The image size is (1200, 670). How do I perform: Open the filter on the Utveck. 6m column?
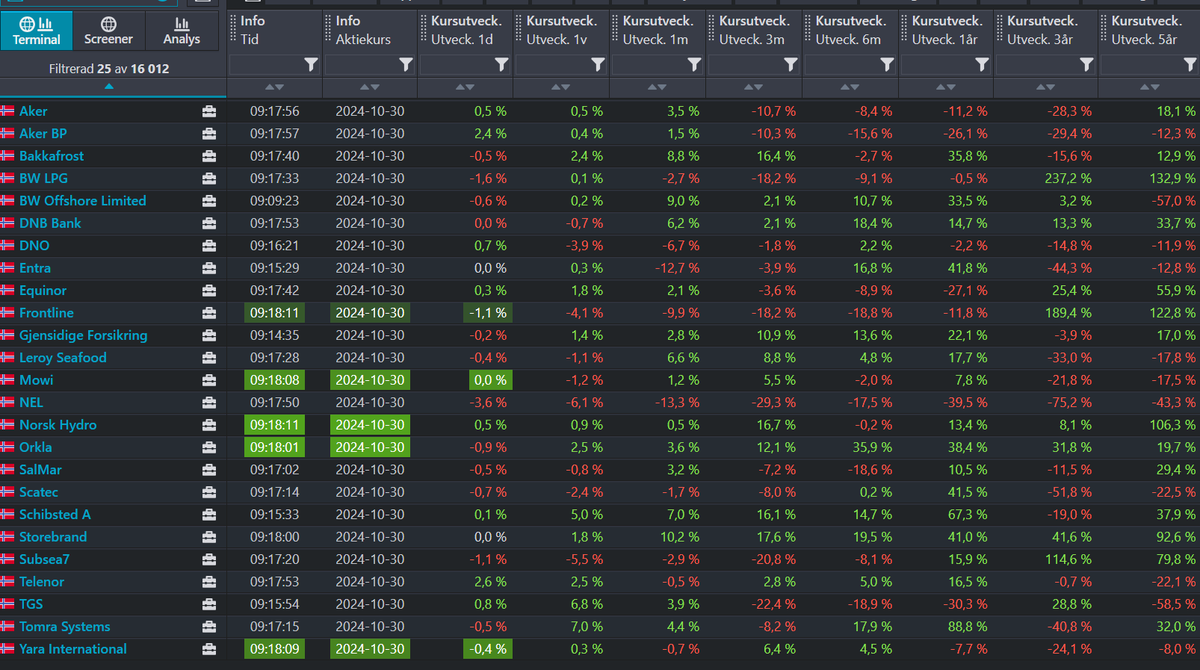click(887, 64)
